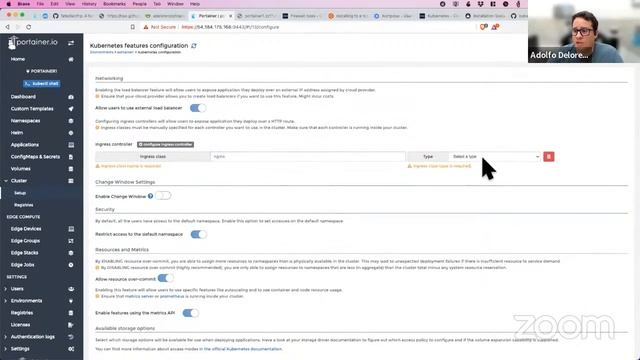Expand the Users sidebar section
640x360 pixels.
pos(6,289)
